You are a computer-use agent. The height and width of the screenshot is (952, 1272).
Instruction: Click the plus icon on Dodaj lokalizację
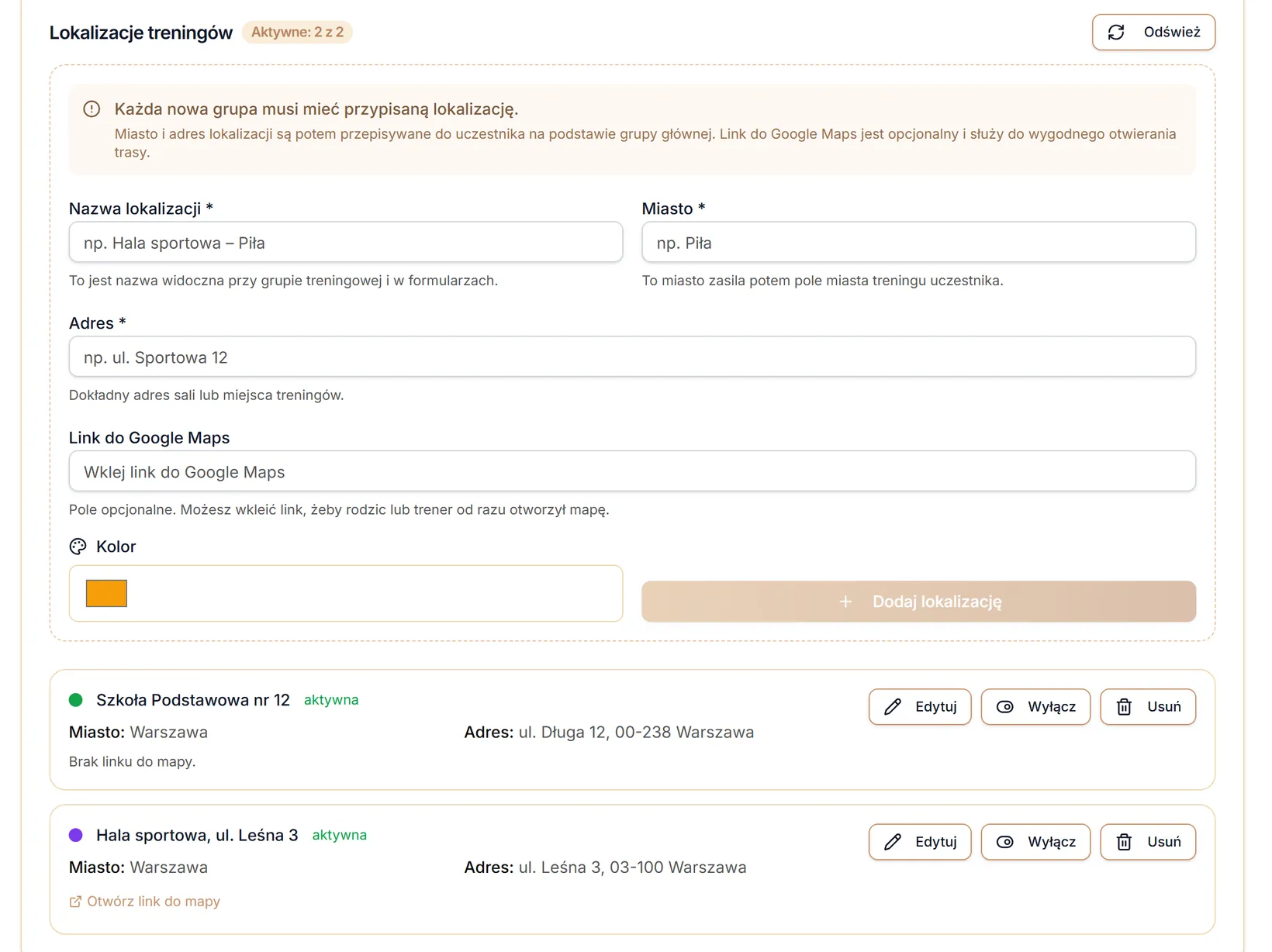(845, 602)
